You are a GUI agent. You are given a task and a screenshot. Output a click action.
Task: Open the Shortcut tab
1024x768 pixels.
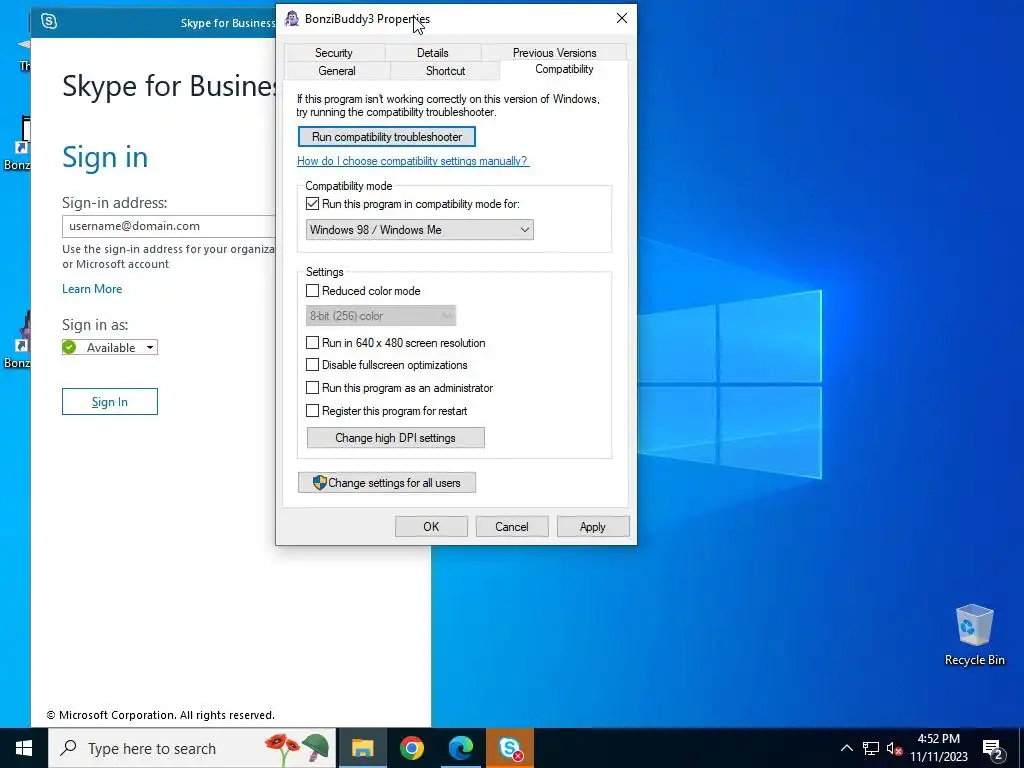[445, 71]
